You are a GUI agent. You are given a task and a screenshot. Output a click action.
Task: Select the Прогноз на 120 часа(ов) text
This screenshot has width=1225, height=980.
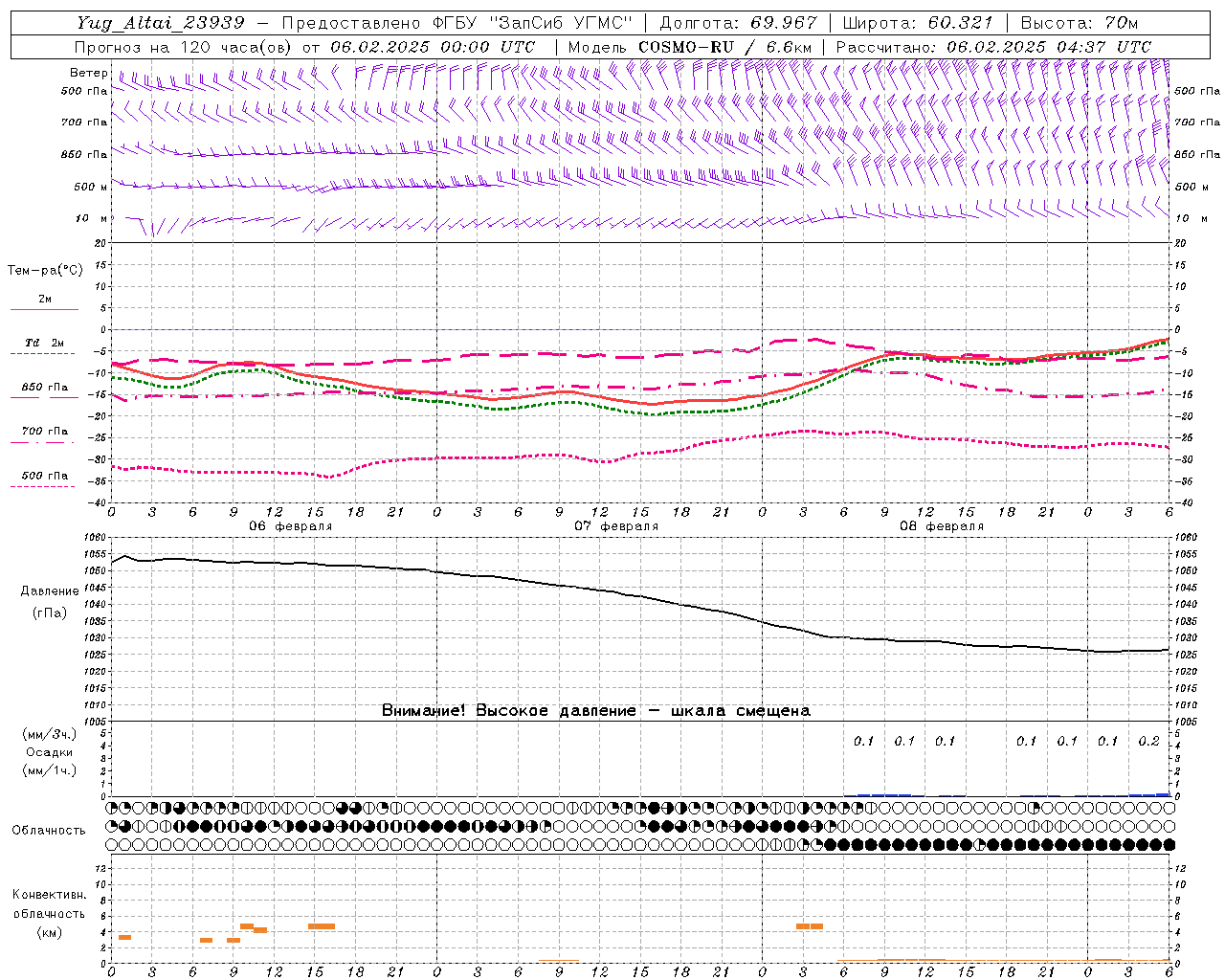click(185, 47)
